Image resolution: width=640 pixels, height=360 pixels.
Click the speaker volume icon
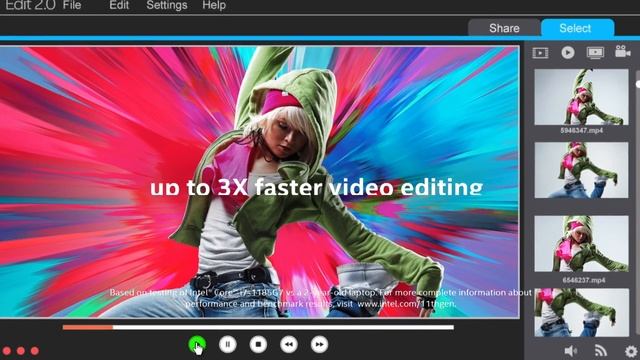click(571, 351)
